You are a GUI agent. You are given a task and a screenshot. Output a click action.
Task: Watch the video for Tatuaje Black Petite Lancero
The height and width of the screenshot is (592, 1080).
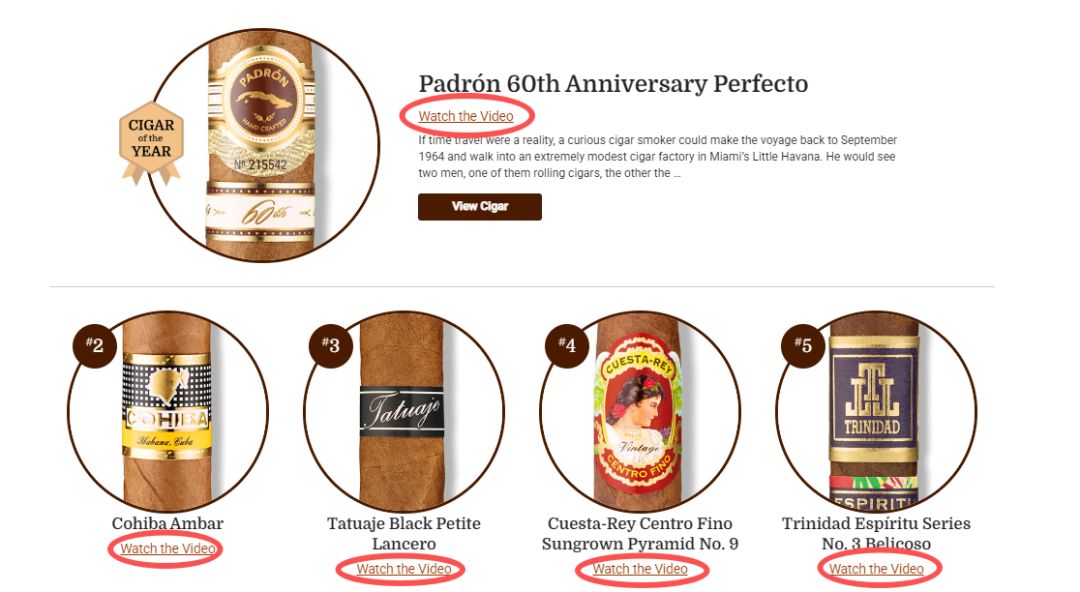point(404,569)
